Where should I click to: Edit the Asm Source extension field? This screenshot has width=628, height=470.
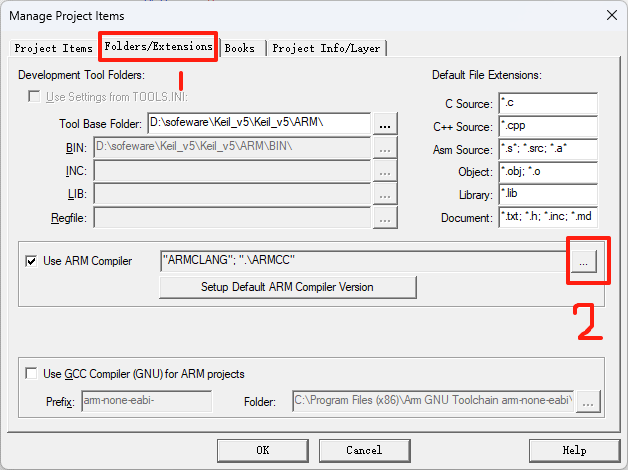(548, 149)
